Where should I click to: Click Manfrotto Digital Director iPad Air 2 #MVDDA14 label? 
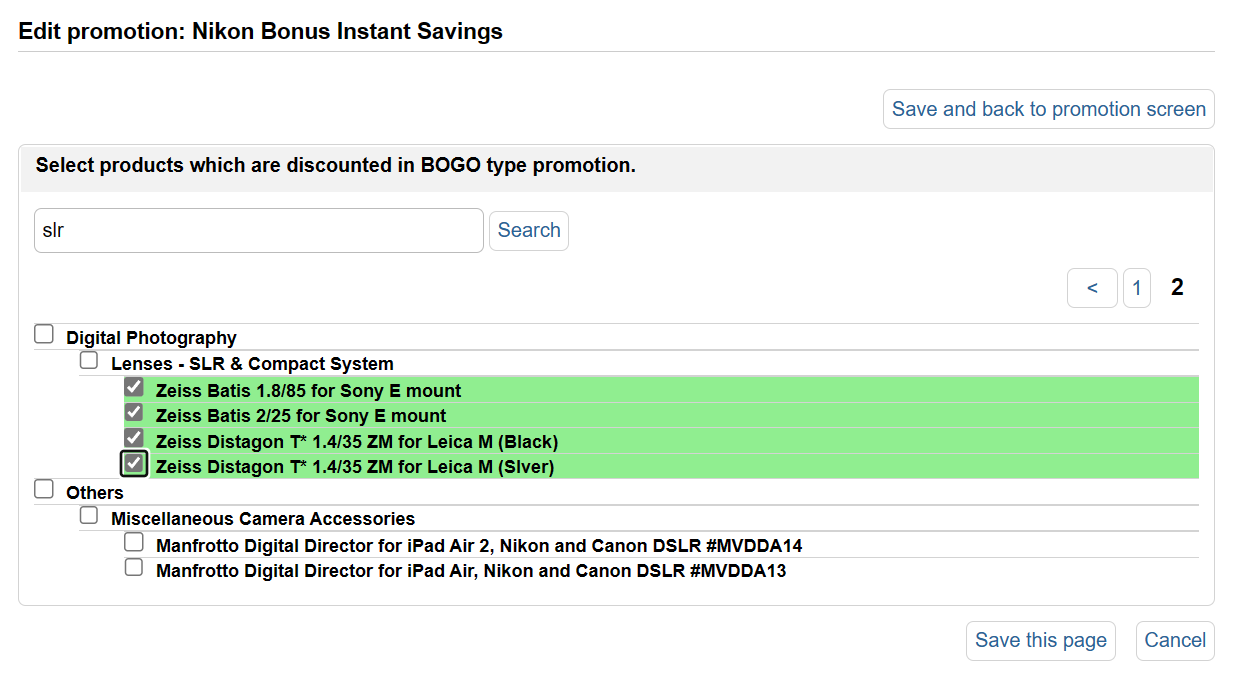point(479,546)
